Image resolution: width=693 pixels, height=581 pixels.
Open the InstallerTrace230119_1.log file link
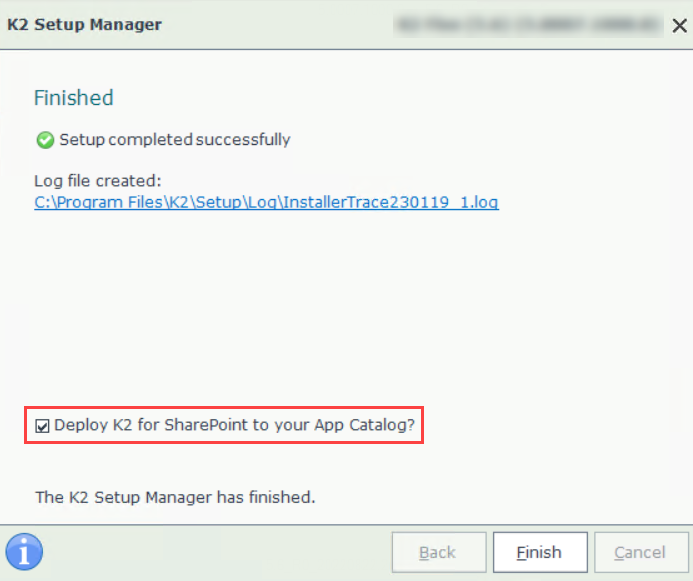point(266,202)
